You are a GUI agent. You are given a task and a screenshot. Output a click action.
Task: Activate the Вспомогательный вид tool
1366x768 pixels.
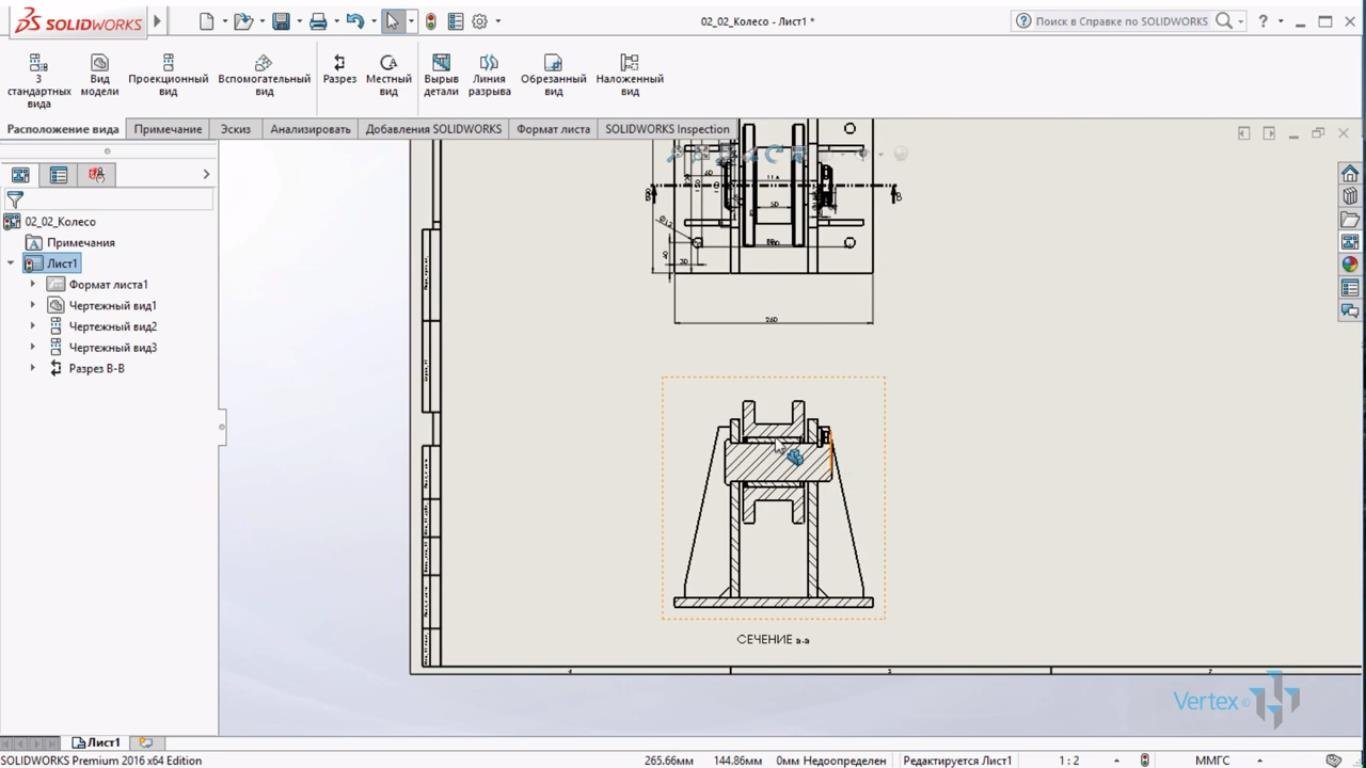pyautogui.click(x=264, y=70)
